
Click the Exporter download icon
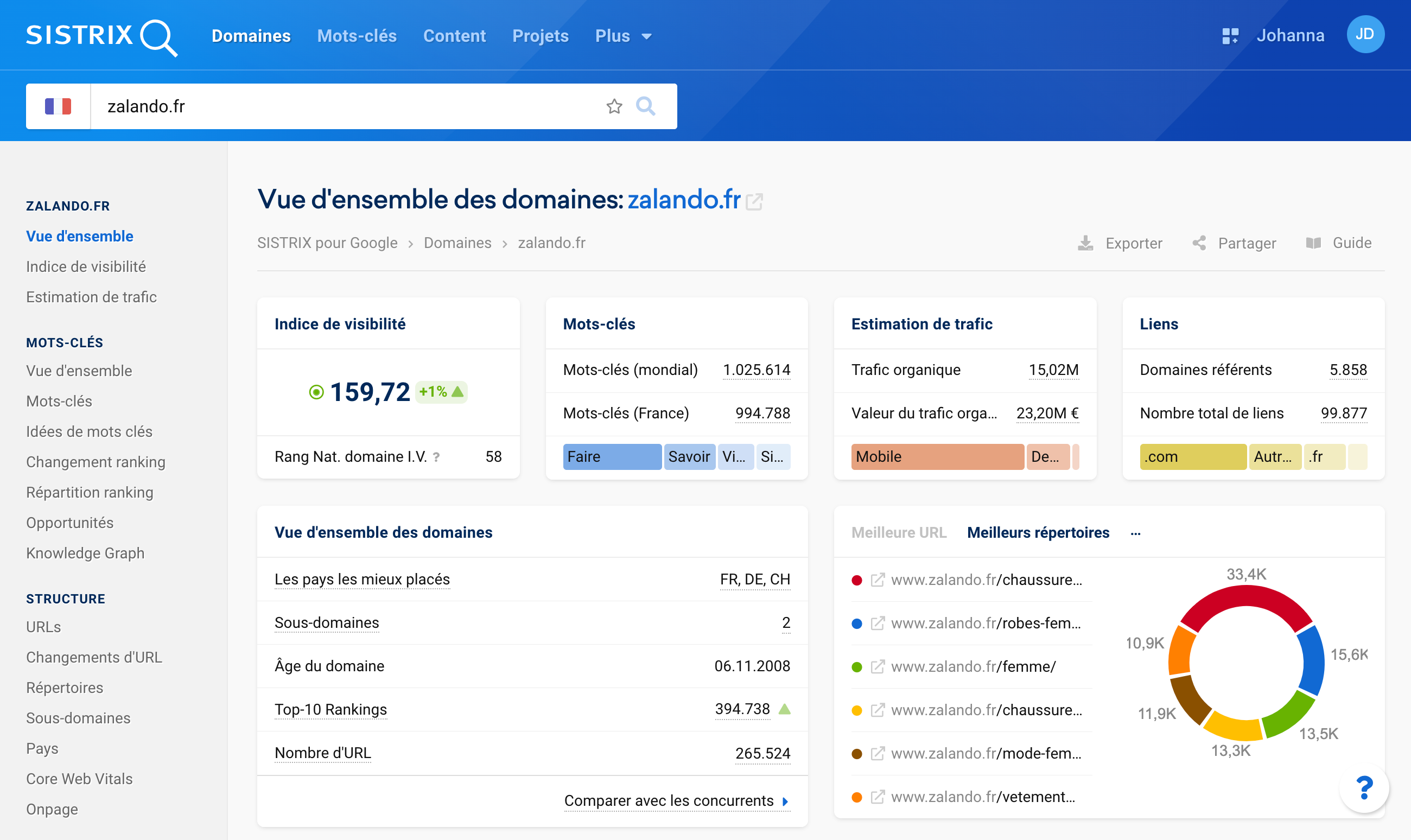pyautogui.click(x=1085, y=244)
